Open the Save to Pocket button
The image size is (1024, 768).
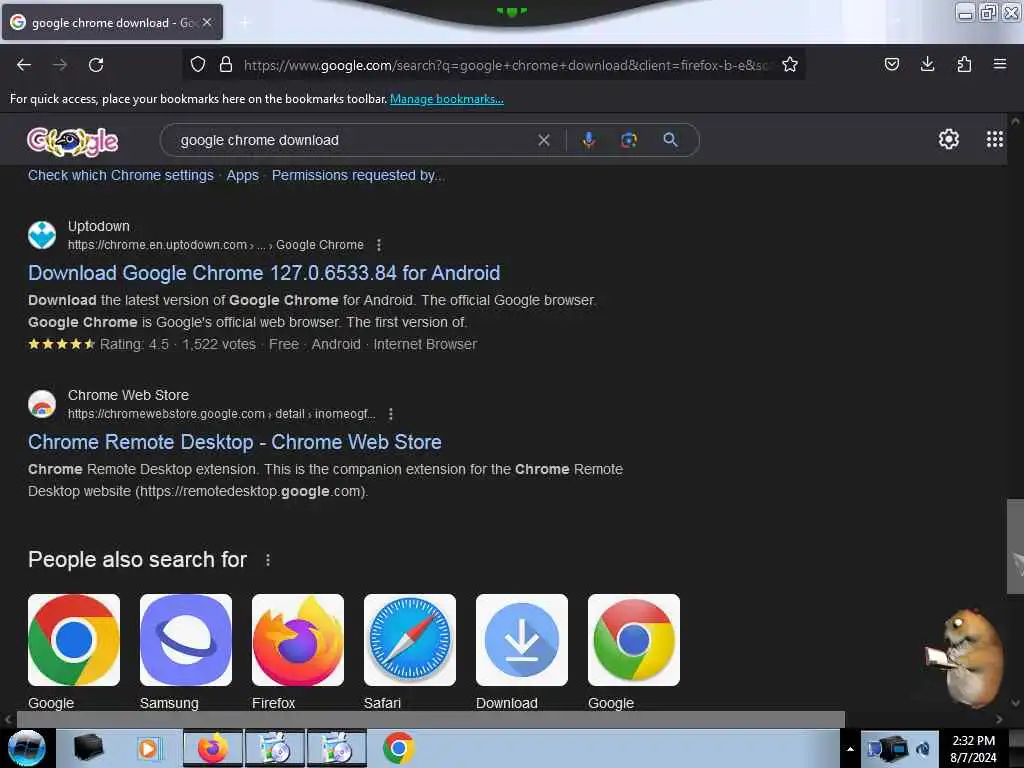click(891, 64)
